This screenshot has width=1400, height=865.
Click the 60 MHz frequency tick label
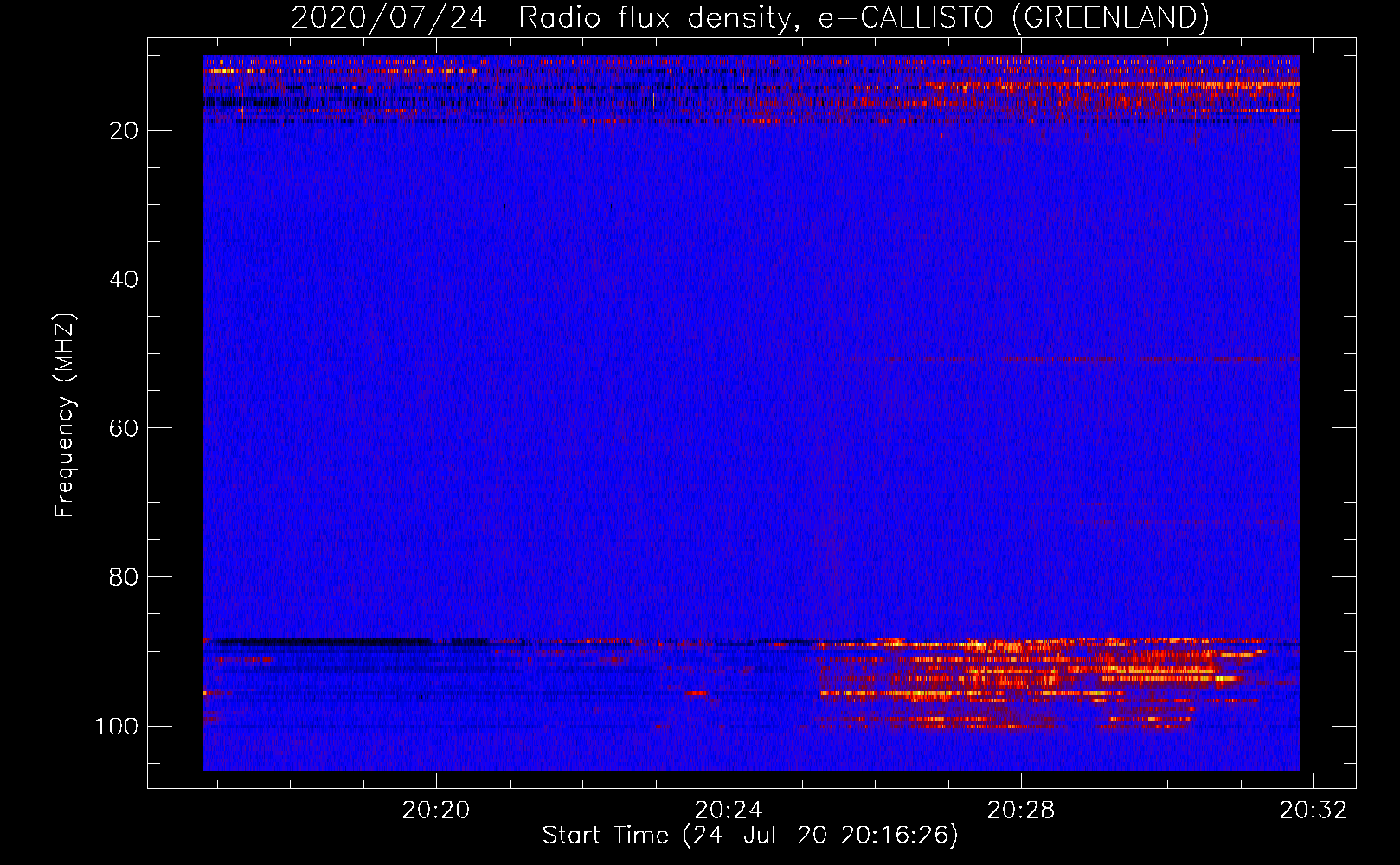pos(125,428)
